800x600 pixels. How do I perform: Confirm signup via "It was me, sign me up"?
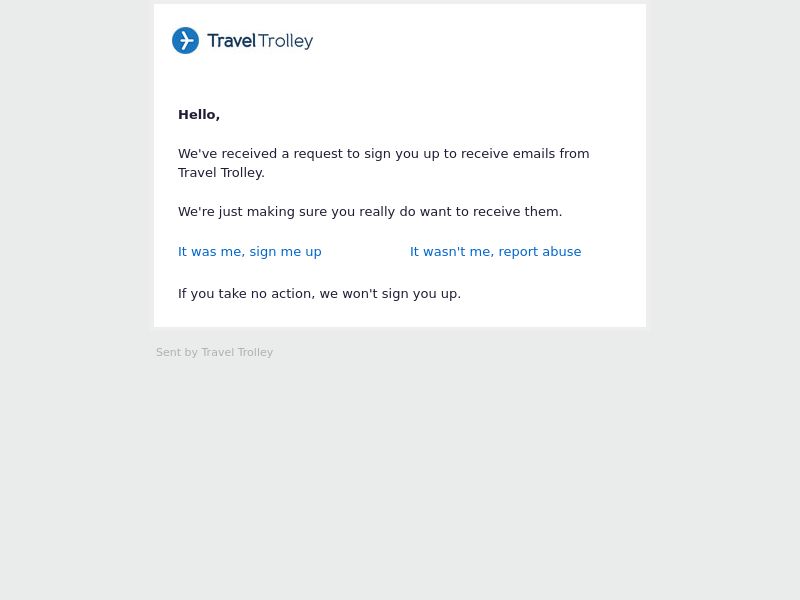[x=249, y=252]
